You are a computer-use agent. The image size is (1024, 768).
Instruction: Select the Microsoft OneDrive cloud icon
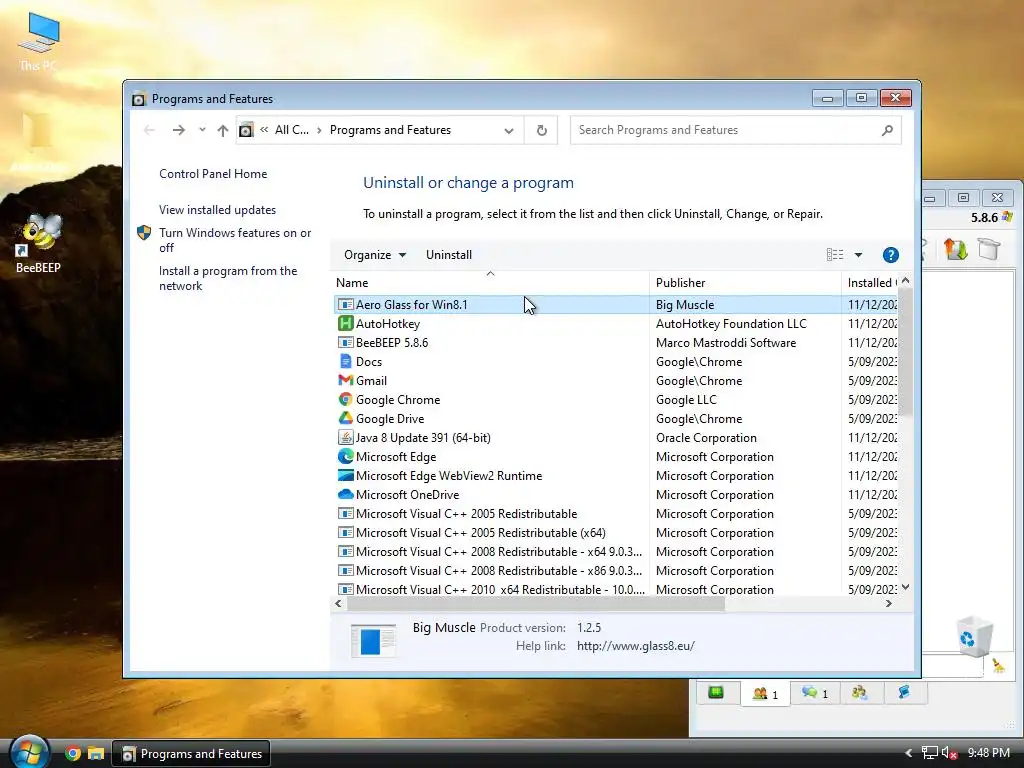pyautogui.click(x=345, y=494)
